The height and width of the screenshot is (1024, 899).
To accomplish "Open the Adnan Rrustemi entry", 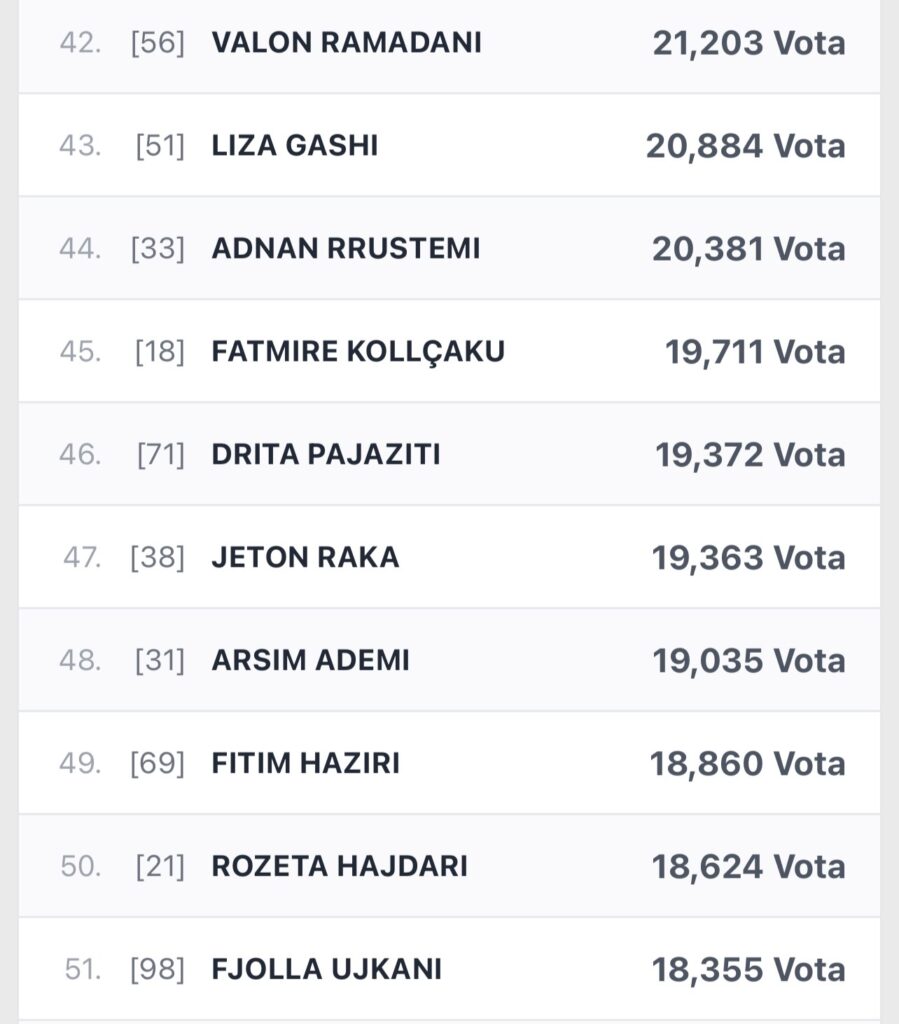I will click(x=346, y=249).
